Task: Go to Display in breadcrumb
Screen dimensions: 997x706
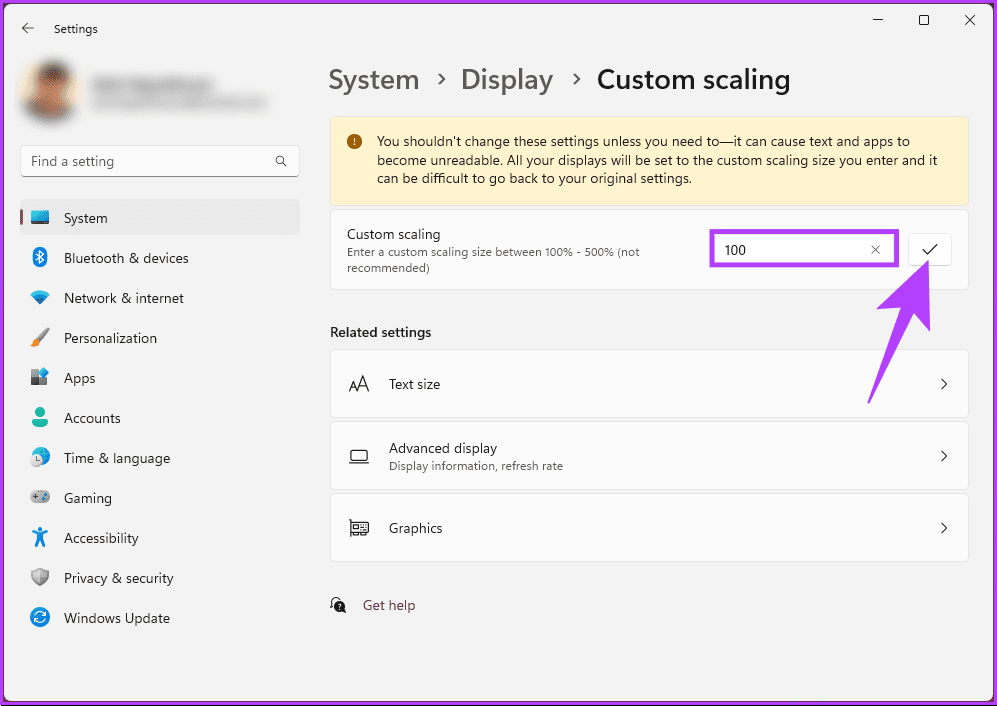Action: (506, 80)
